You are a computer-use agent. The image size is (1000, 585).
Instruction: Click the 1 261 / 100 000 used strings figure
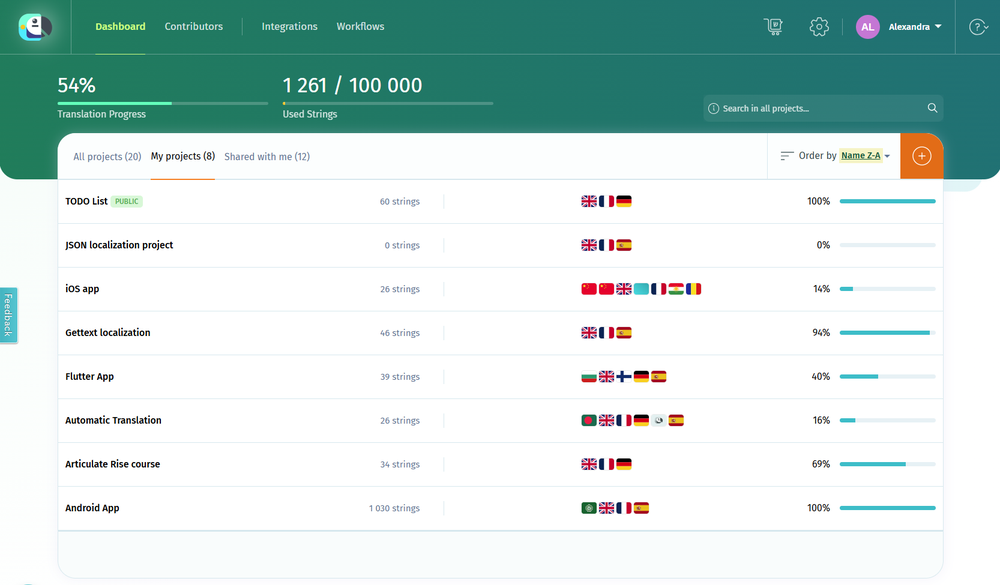pos(352,85)
